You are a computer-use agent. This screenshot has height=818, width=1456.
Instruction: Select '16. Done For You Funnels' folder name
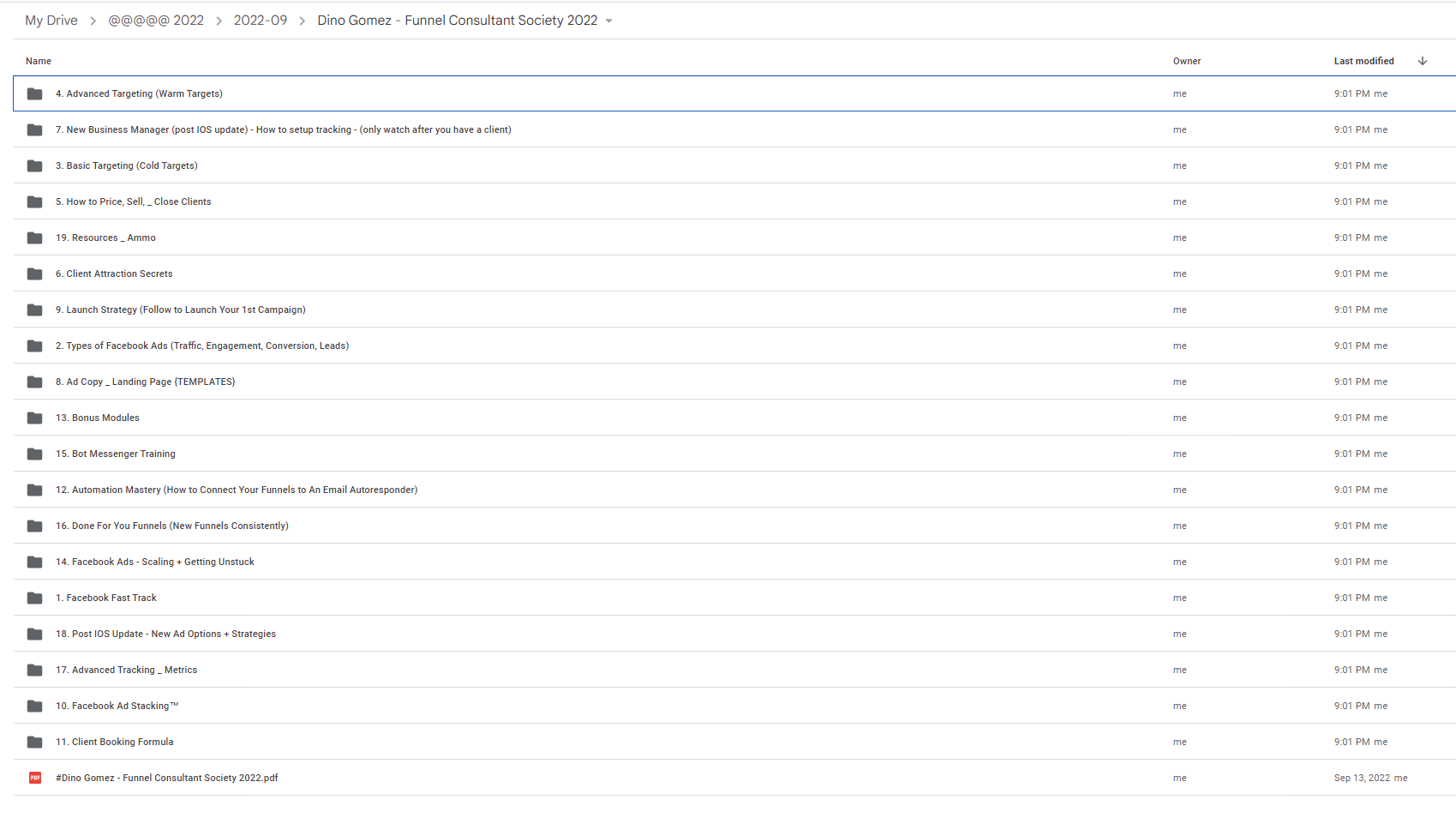point(172,526)
